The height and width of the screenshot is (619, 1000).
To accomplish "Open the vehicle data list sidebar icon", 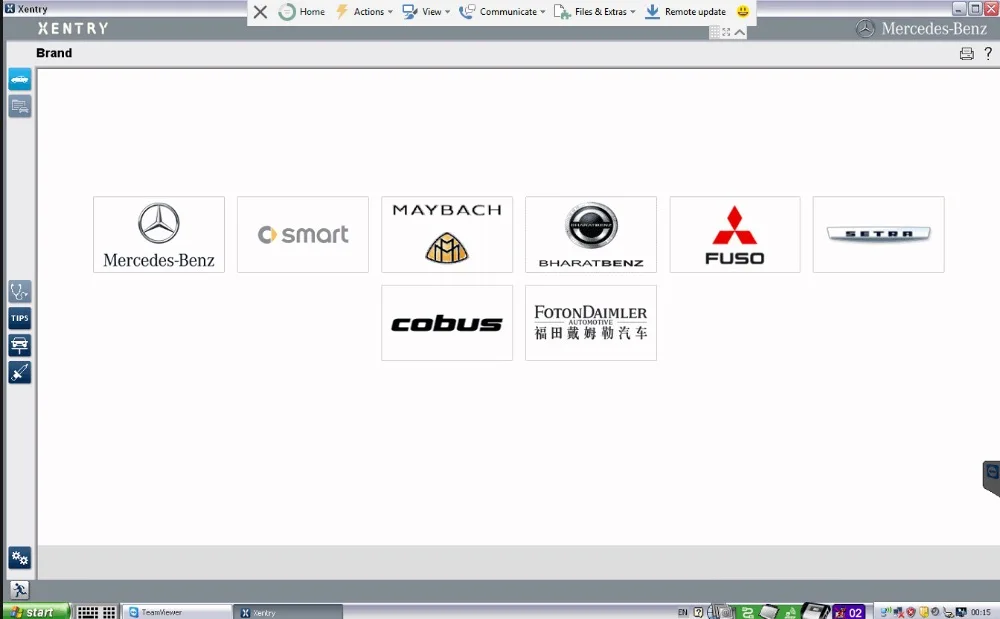I will (x=20, y=106).
